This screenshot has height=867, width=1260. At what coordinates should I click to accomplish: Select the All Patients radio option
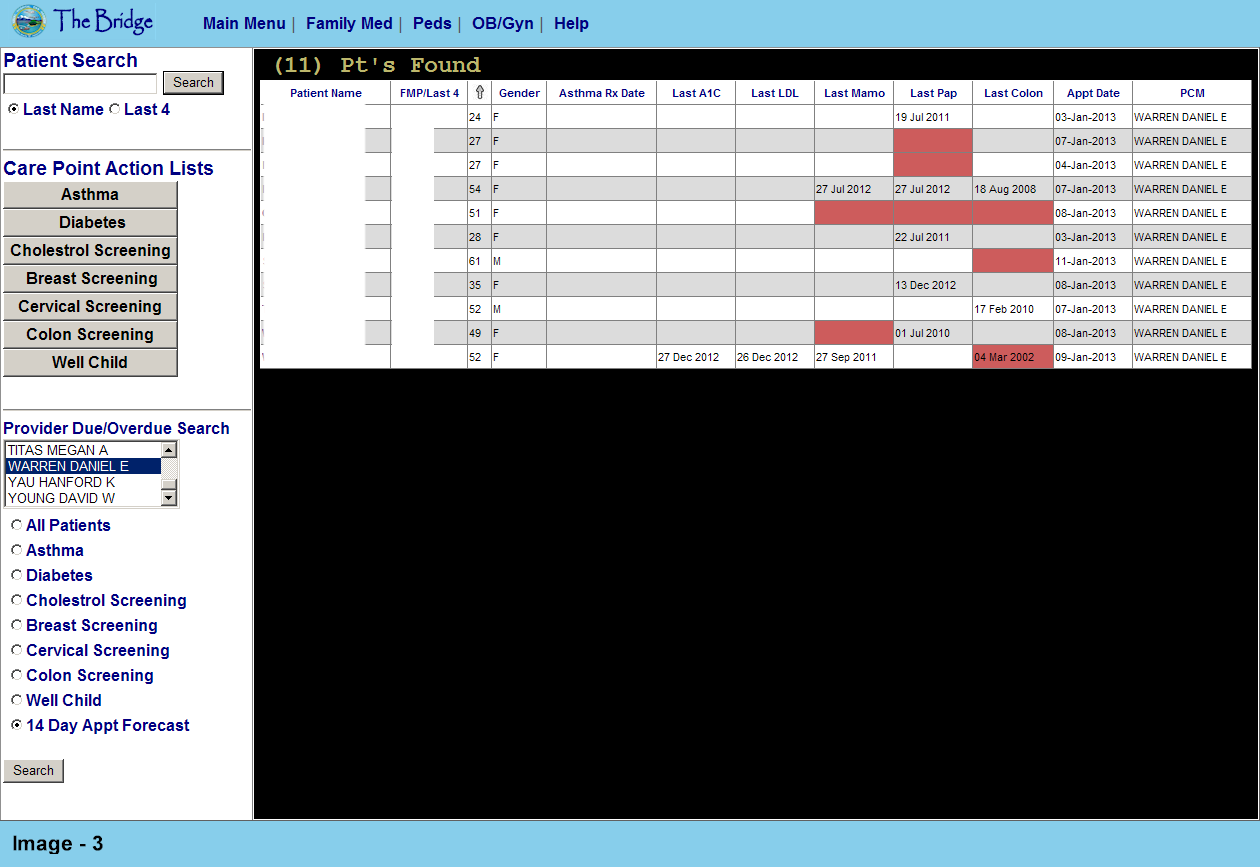pyautogui.click(x=16, y=525)
